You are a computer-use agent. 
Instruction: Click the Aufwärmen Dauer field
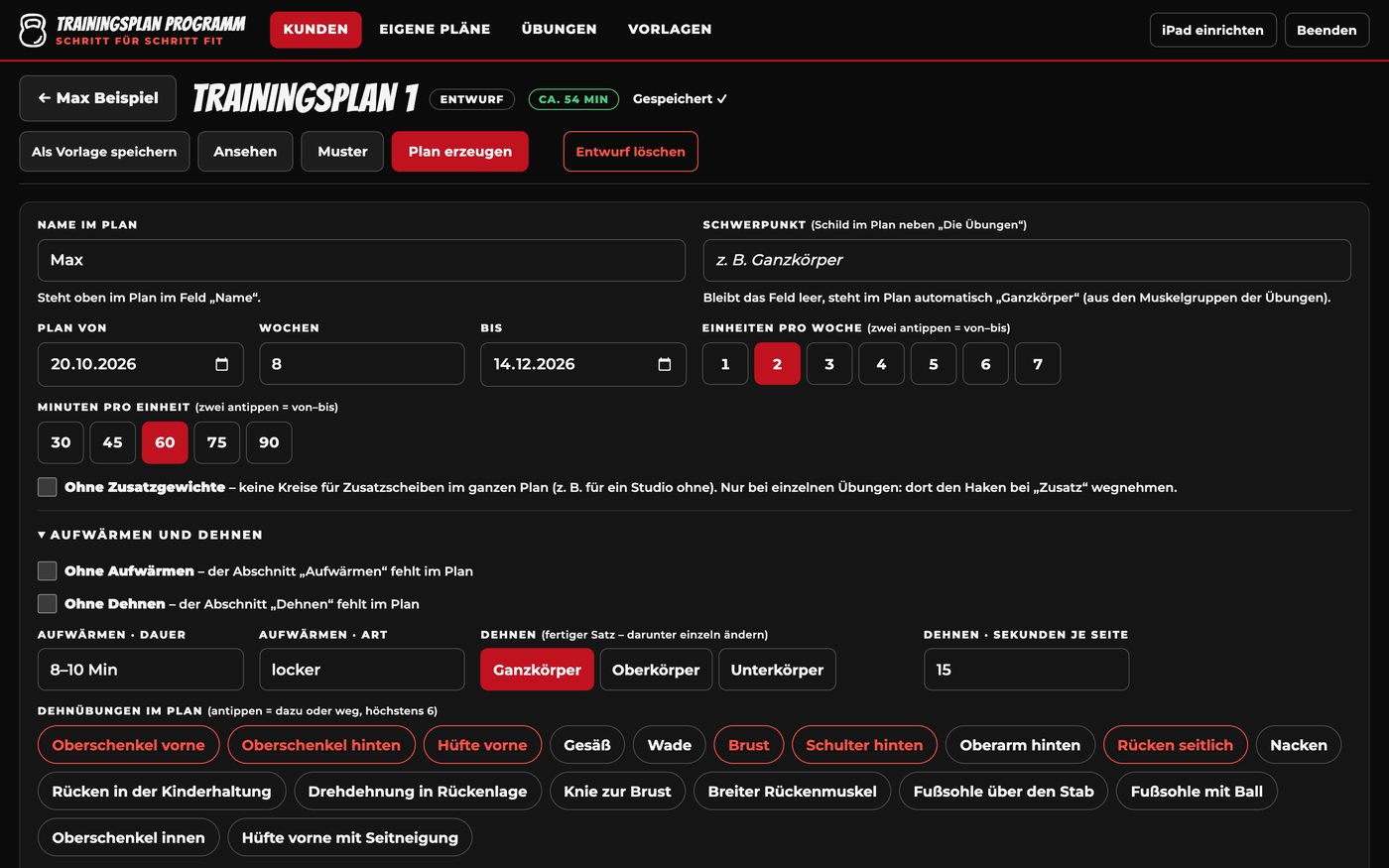tap(140, 670)
